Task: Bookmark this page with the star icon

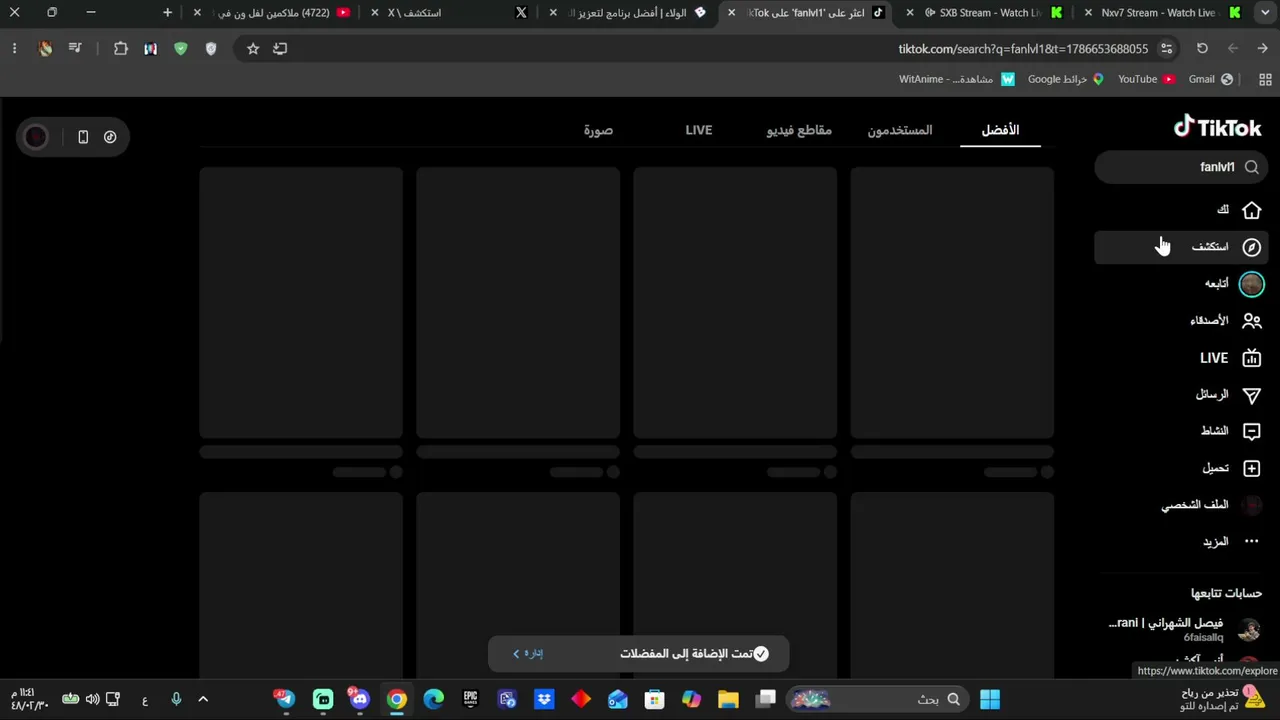Action: [x=253, y=48]
